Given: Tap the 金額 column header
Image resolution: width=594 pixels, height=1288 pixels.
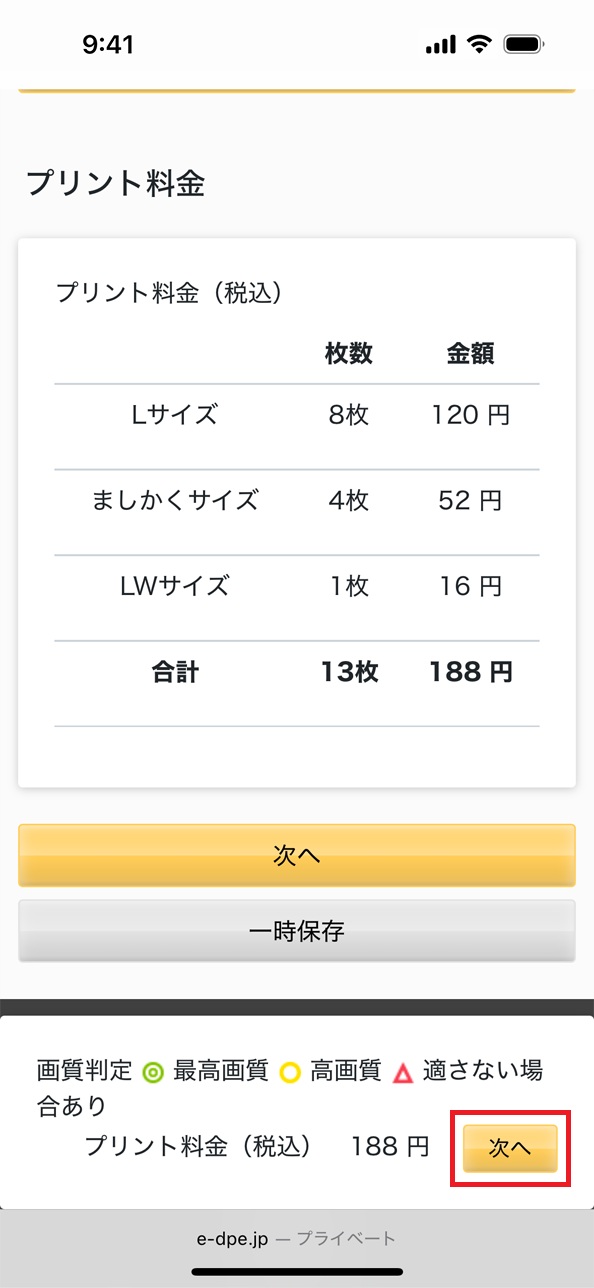Looking at the screenshot, I should point(470,353).
